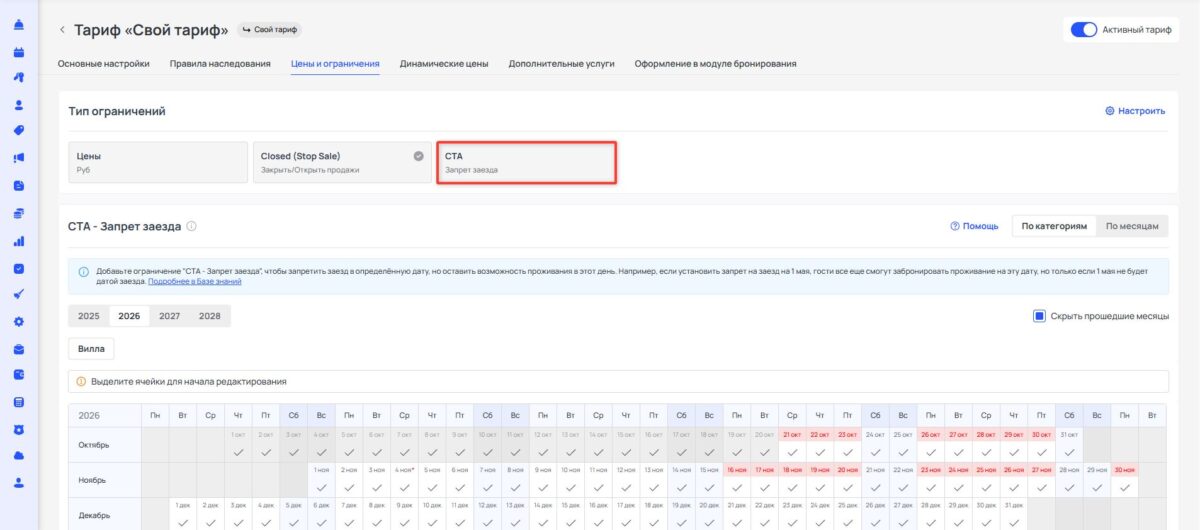Open the document icon in sidebar
This screenshot has height=530, width=1200.
click(19, 185)
